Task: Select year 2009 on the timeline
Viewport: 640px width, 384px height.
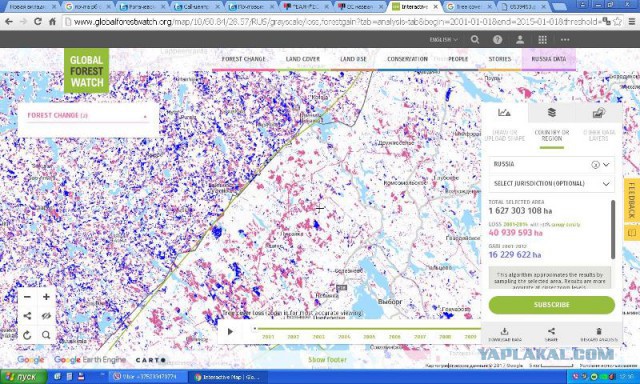Action: (x=470, y=337)
